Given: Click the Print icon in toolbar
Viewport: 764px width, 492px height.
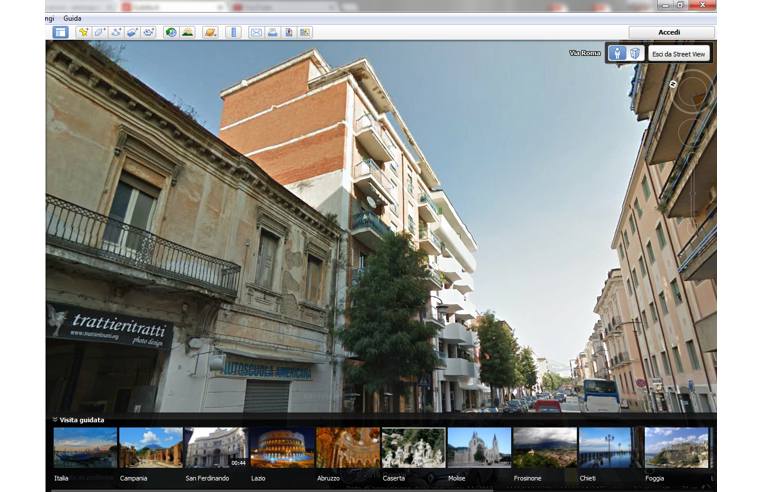Looking at the screenshot, I should (x=272, y=32).
